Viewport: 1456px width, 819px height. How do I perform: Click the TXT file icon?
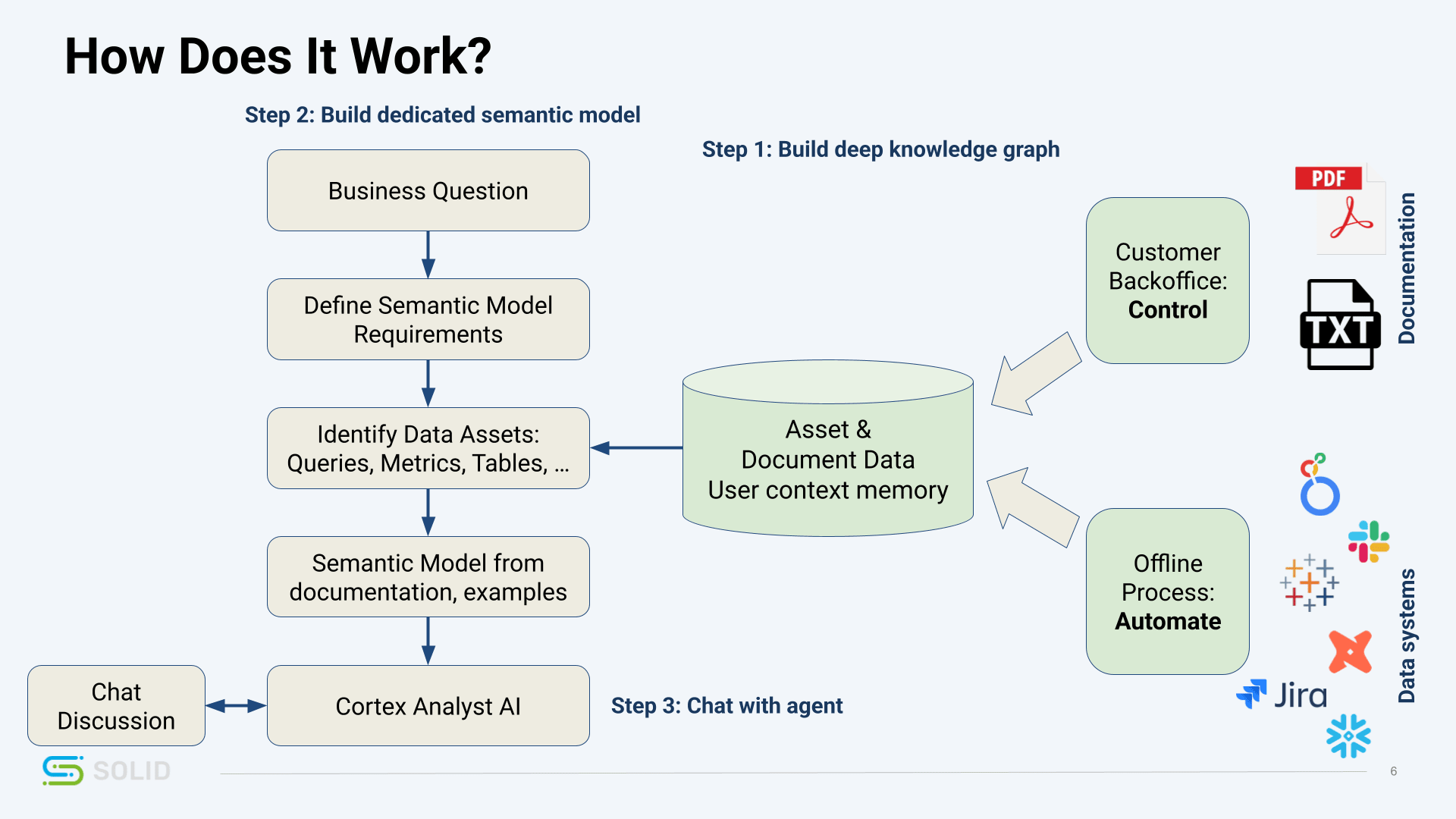point(1340,325)
